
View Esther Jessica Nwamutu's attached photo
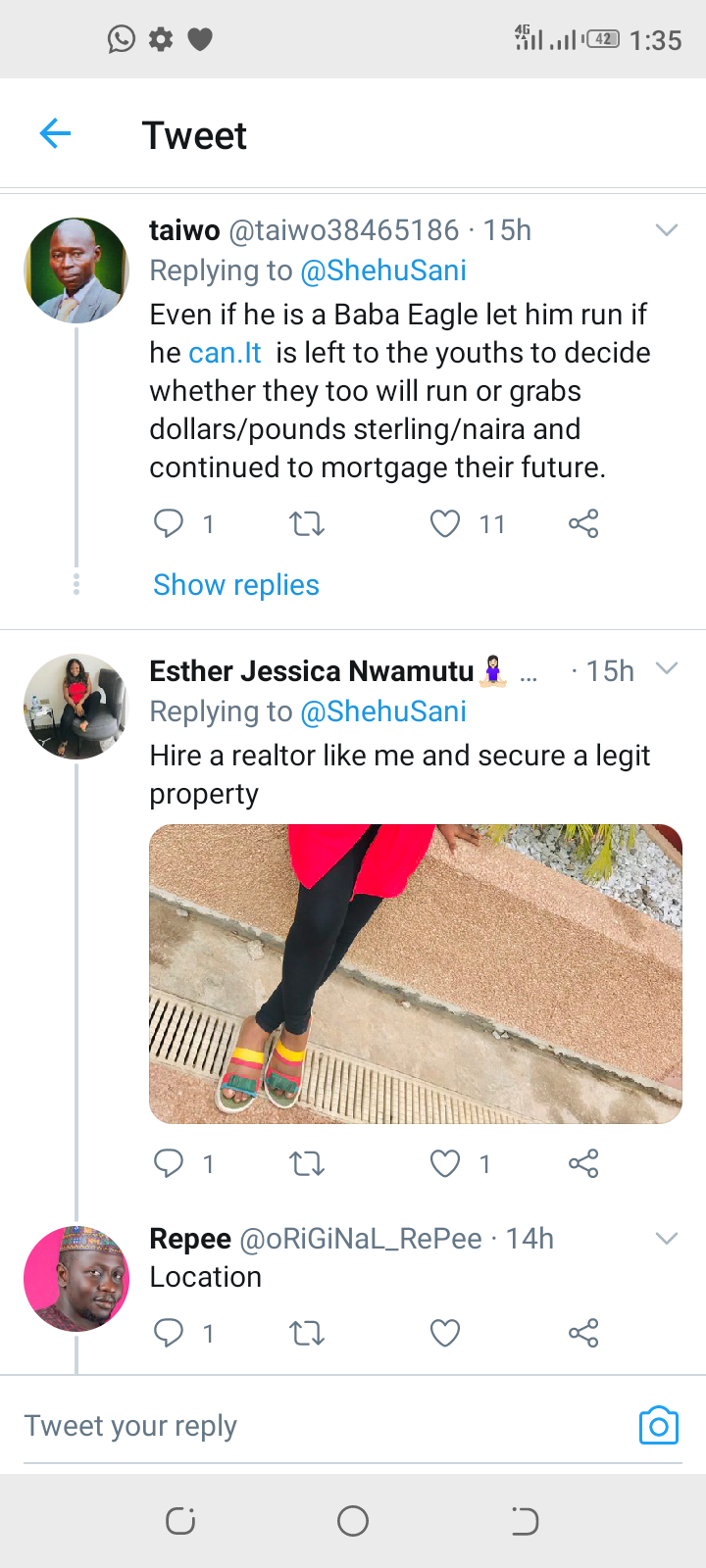pos(415,973)
